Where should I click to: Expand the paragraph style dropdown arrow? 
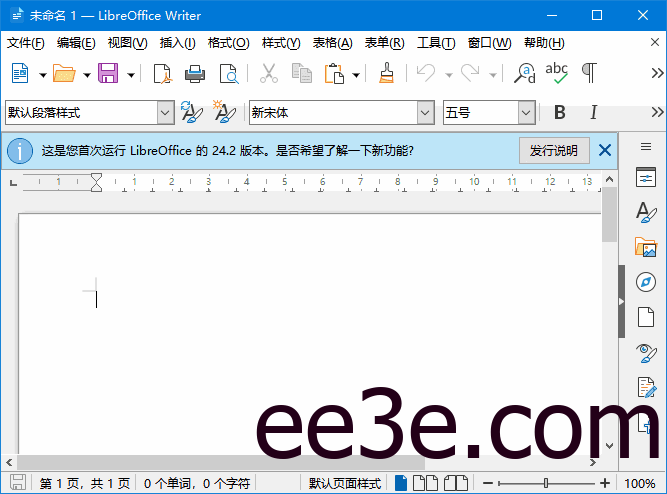point(165,113)
